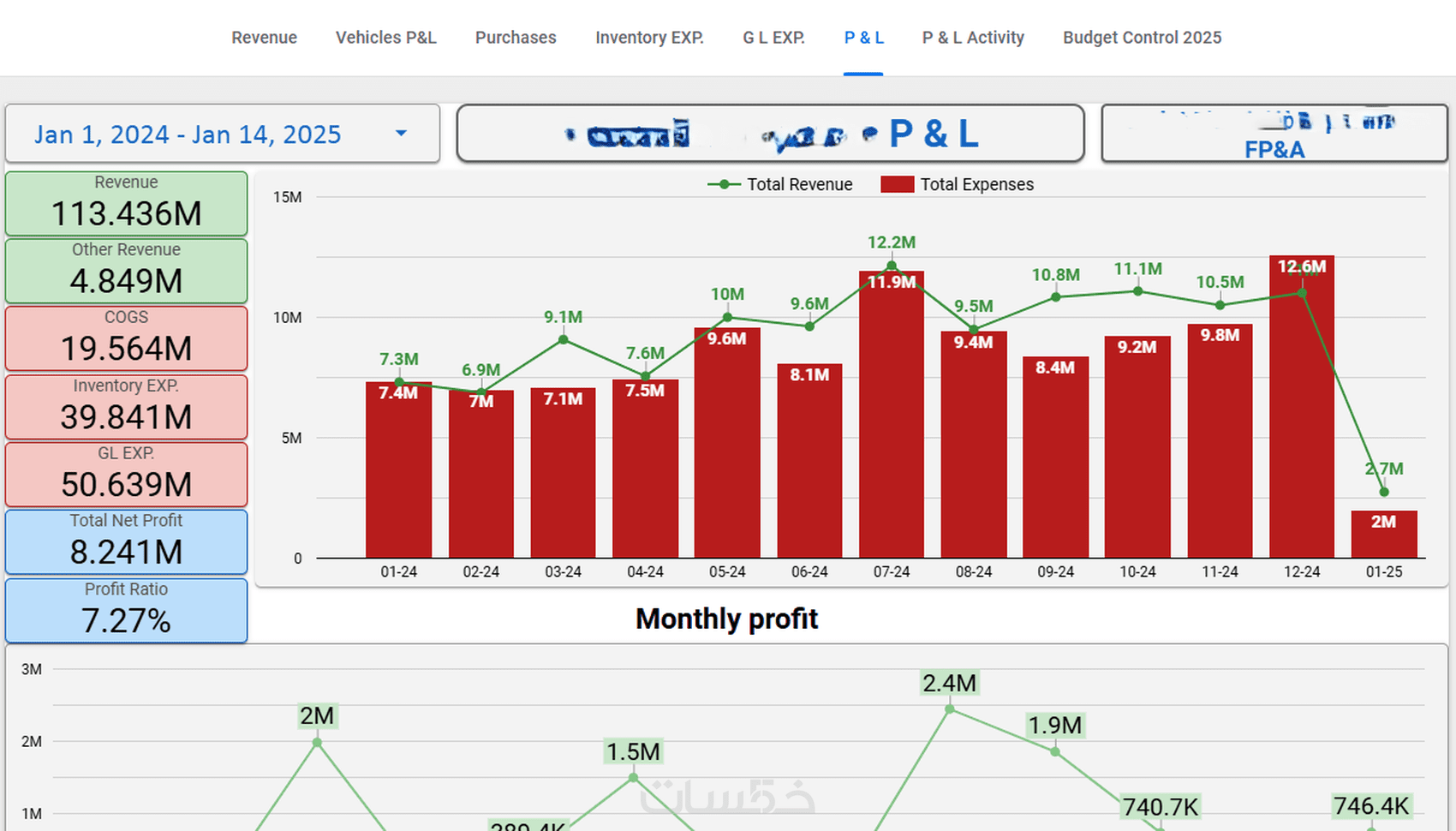Click the 2.4M peak on Monthly profit line

[950, 709]
